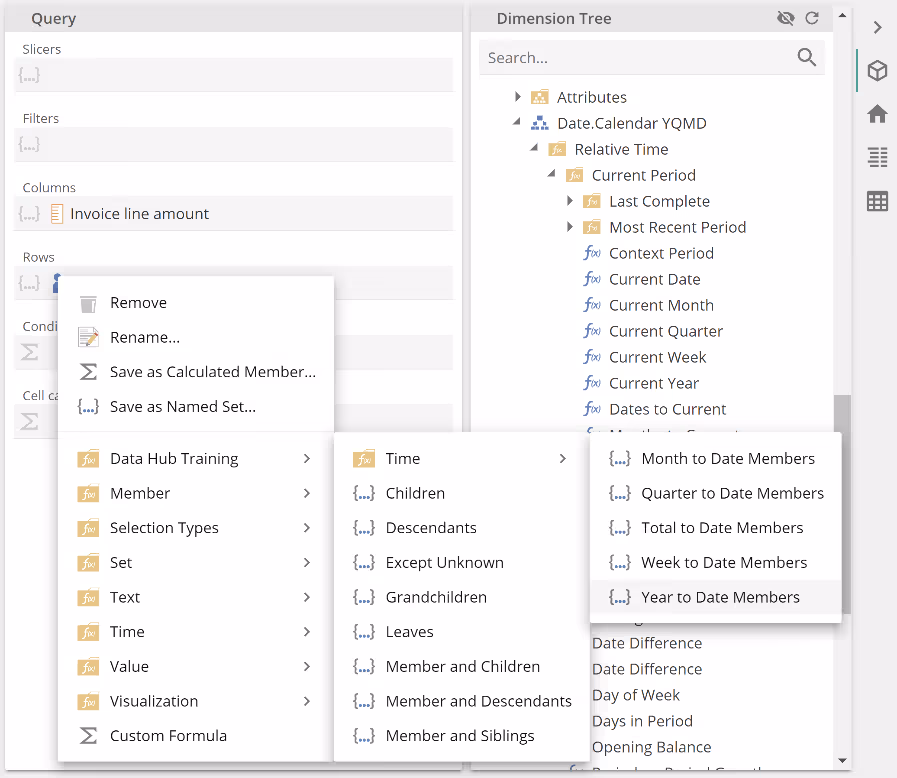Image resolution: width=897 pixels, height=778 pixels.
Task: Click the grid table icon in sidebar
Action: coord(877,201)
